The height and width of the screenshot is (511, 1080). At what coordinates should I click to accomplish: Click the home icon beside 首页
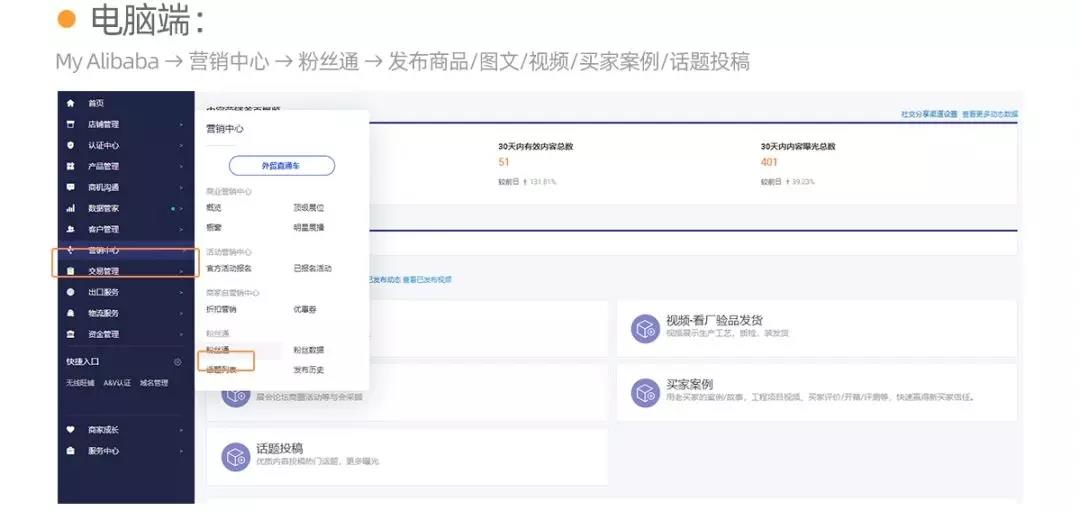[x=70, y=103]
